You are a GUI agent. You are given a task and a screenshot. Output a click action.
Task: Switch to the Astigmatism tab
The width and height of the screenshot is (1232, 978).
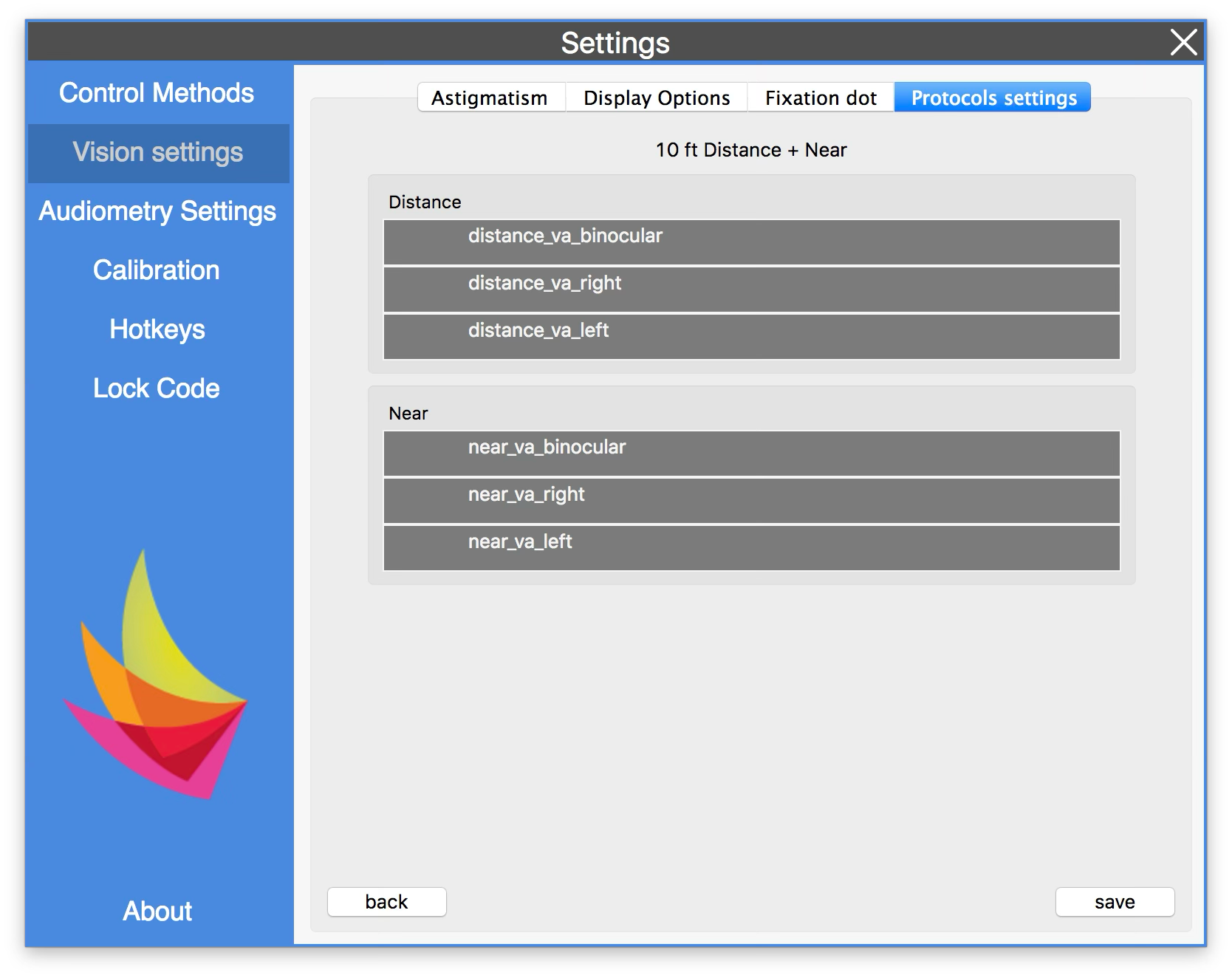(x=490, y=98)
